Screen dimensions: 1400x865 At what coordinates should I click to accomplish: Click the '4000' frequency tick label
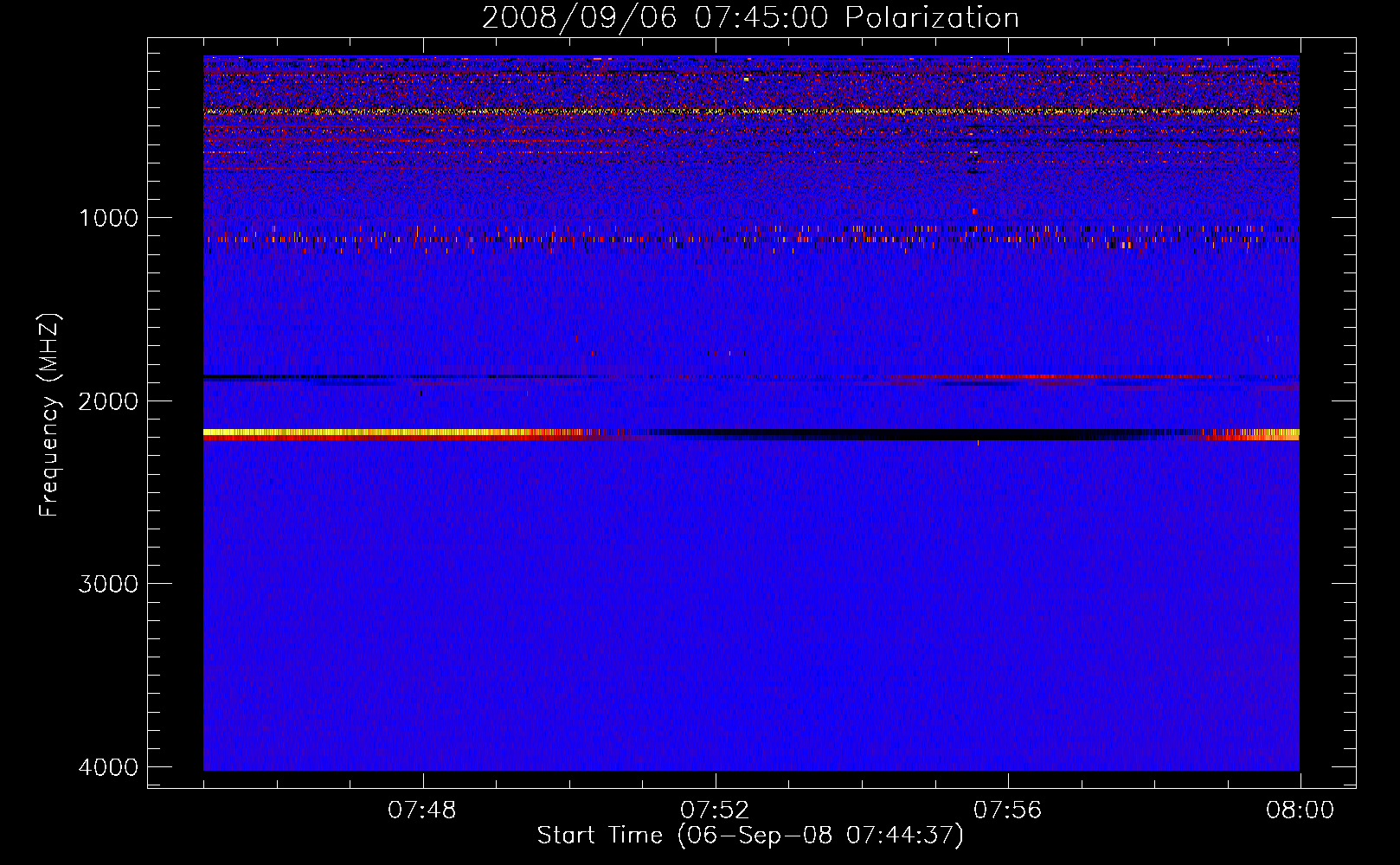(108, 767)
